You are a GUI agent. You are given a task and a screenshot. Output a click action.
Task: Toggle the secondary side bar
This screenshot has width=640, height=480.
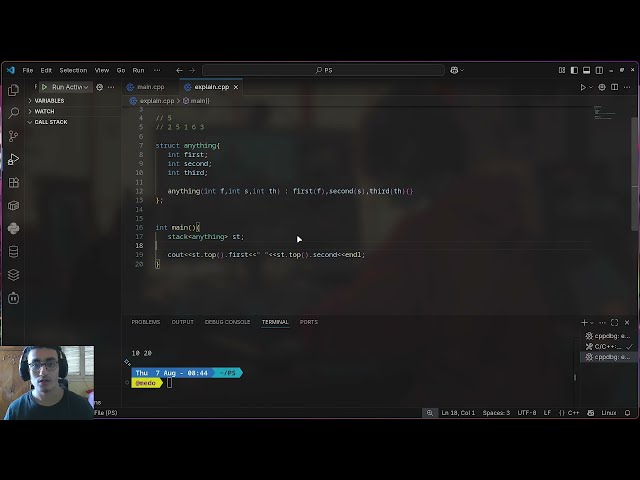tap(599, 70)
